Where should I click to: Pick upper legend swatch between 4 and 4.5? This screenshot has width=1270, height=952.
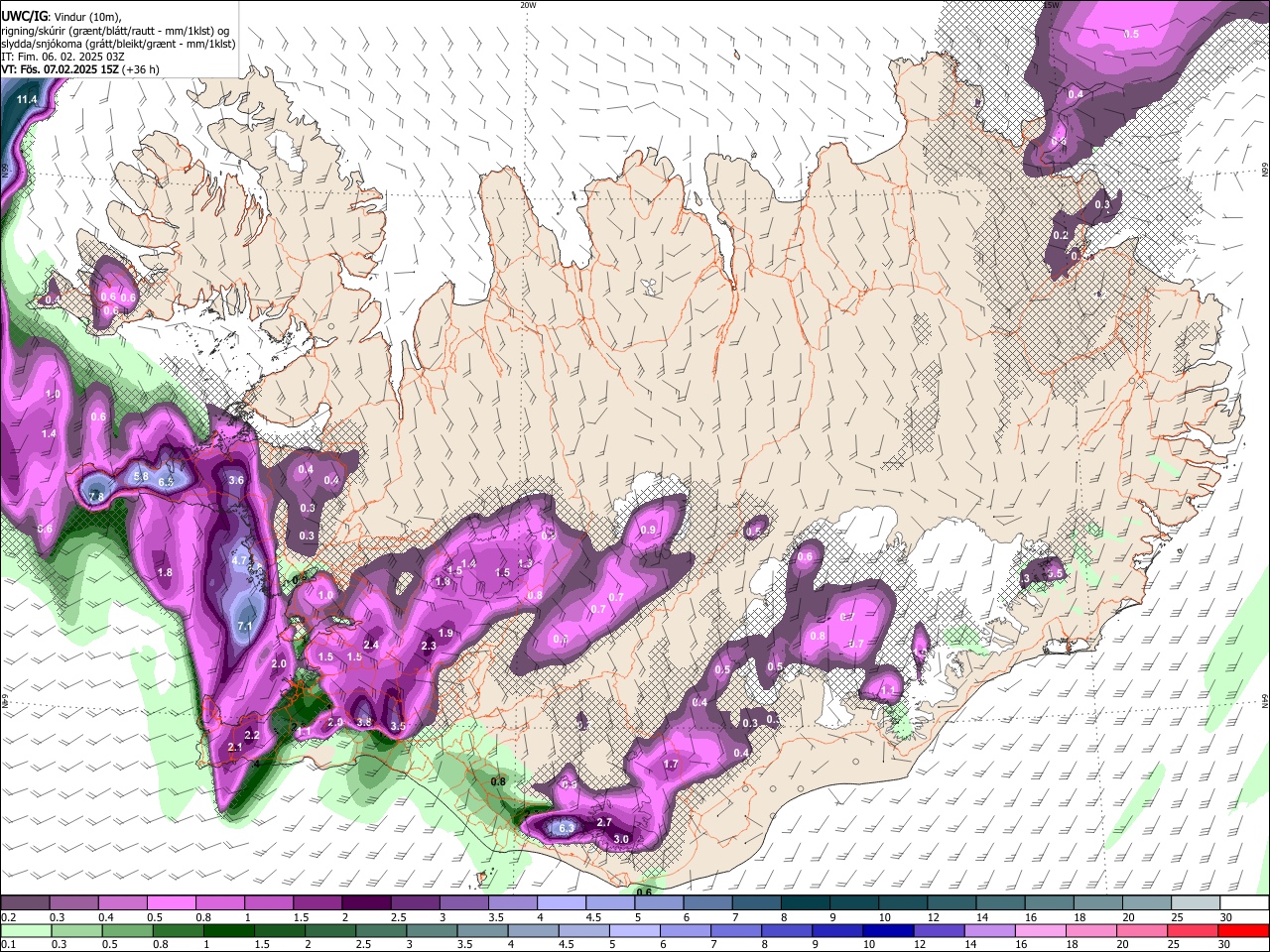coord(560,903)
